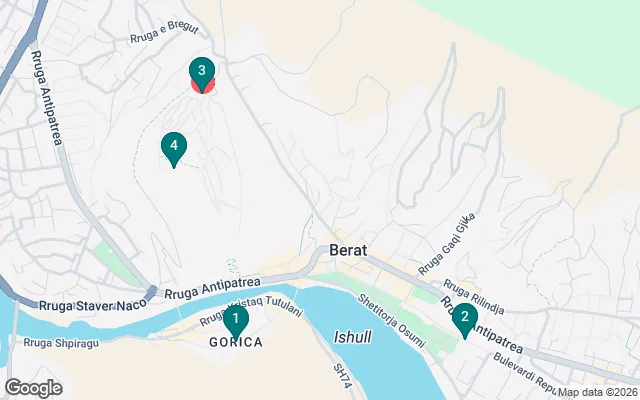Screen dimensions: 640x400
Task: Click the Shetitorja Osumi promenade label
Action: 391,321
